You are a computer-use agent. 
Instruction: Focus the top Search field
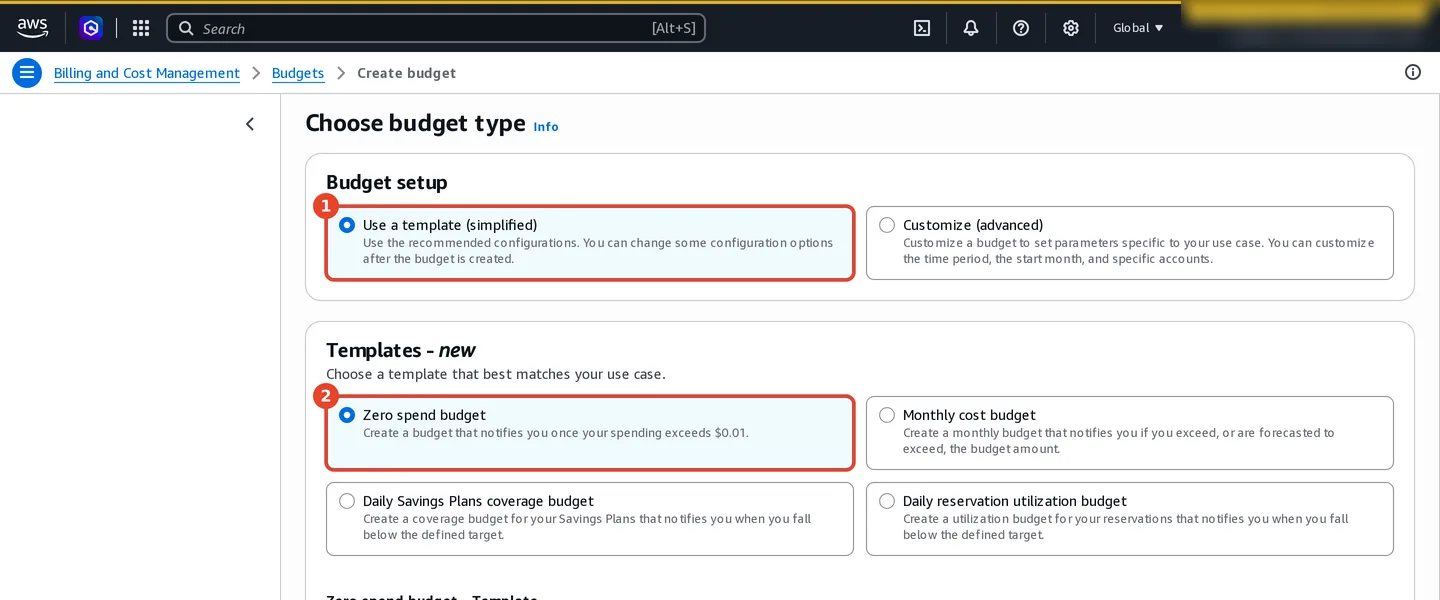436,28
